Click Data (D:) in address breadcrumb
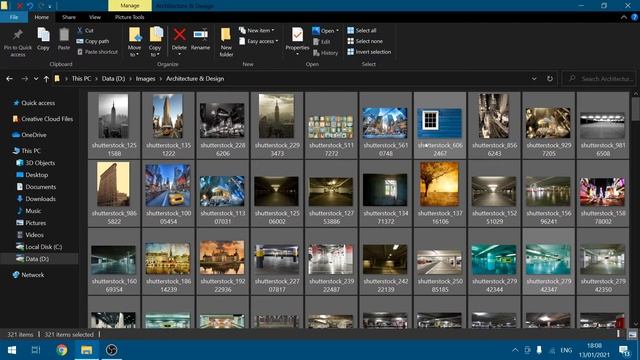This screenshot has width=640, height=360. 113,79
